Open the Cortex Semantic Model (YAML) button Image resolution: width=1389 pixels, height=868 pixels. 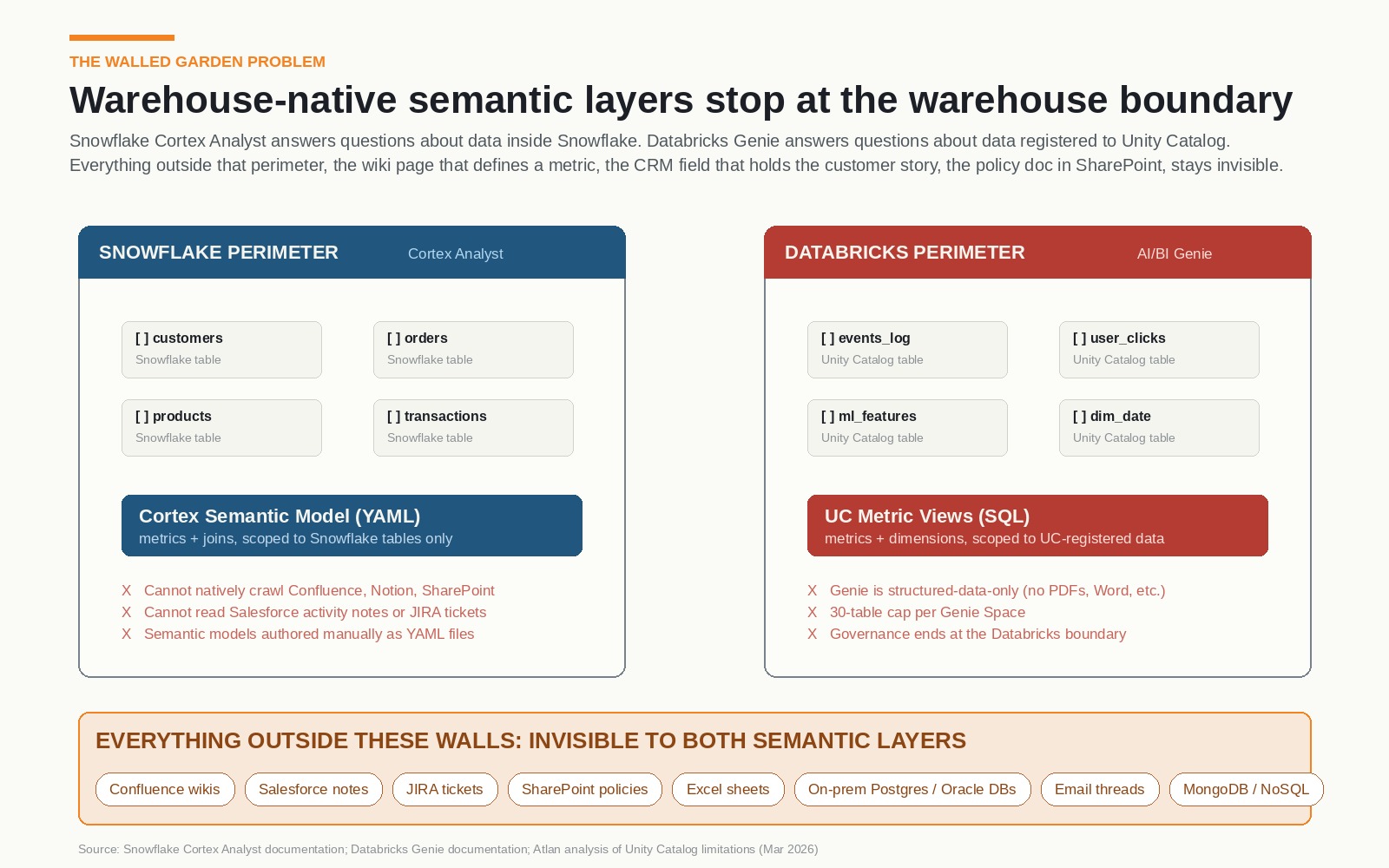[x=352, y=525]
